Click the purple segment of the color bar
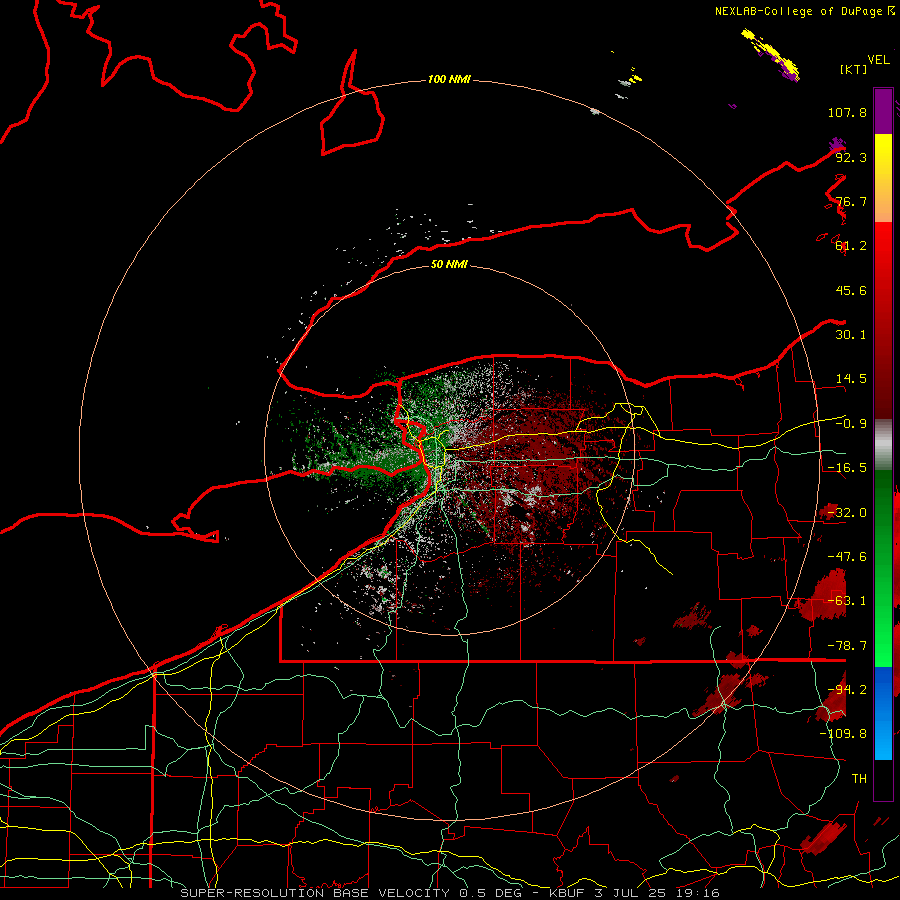This screenshot has width=900, height=900. pos(883,111)
